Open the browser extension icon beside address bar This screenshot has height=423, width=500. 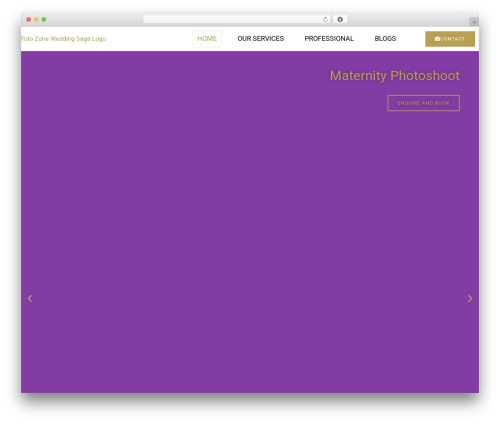[x=340, y=20]
